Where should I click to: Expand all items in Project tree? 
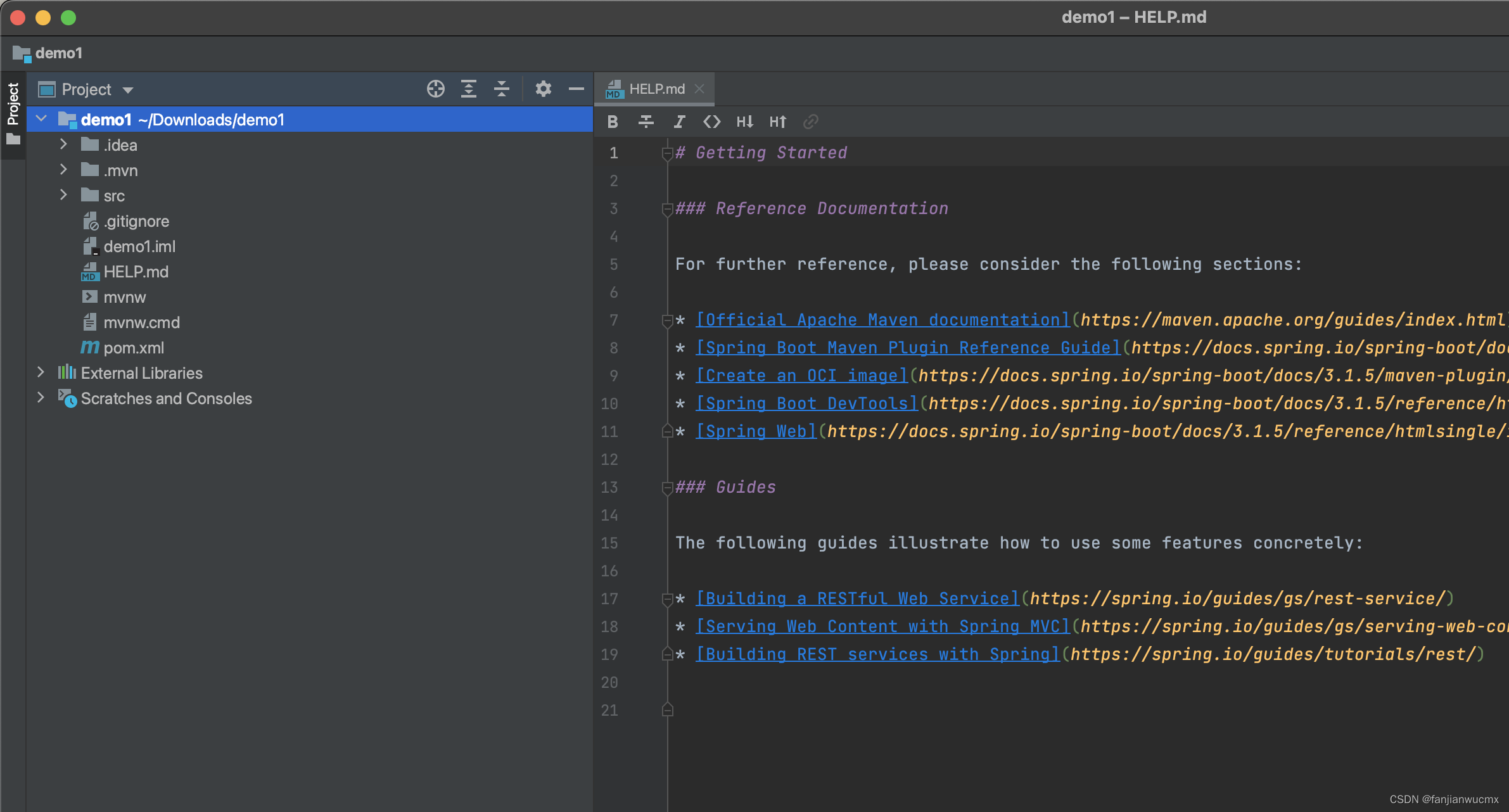(x=468, y=89)
